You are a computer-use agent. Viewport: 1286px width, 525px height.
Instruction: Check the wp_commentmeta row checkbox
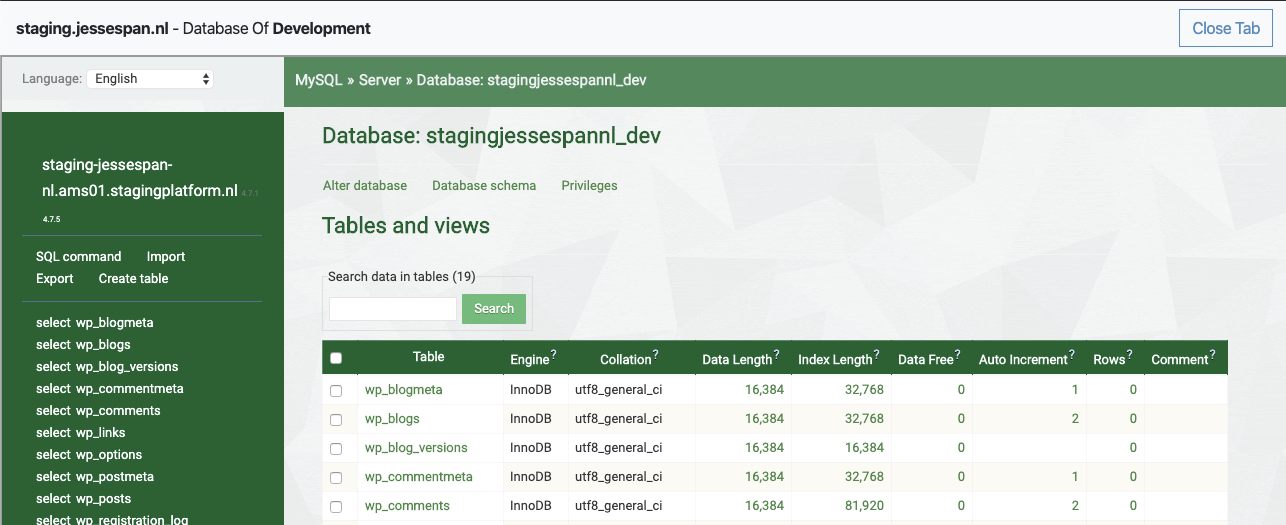coord(336,477)
